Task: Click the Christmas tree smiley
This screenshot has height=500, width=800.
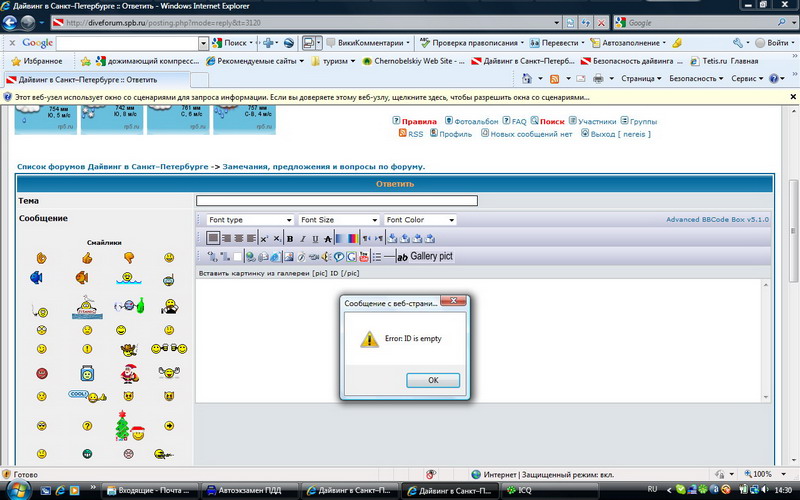Action: click(121, 426)
